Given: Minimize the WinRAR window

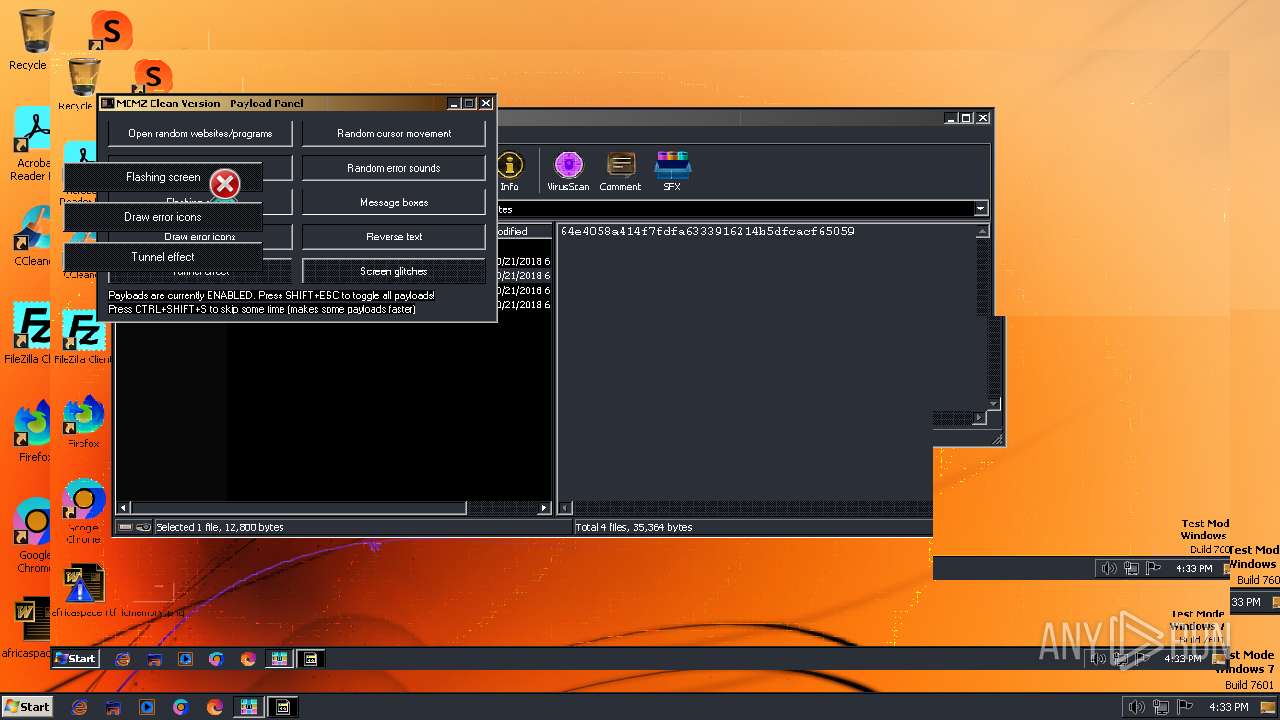Looking at the screenshot, I should 951,118.
